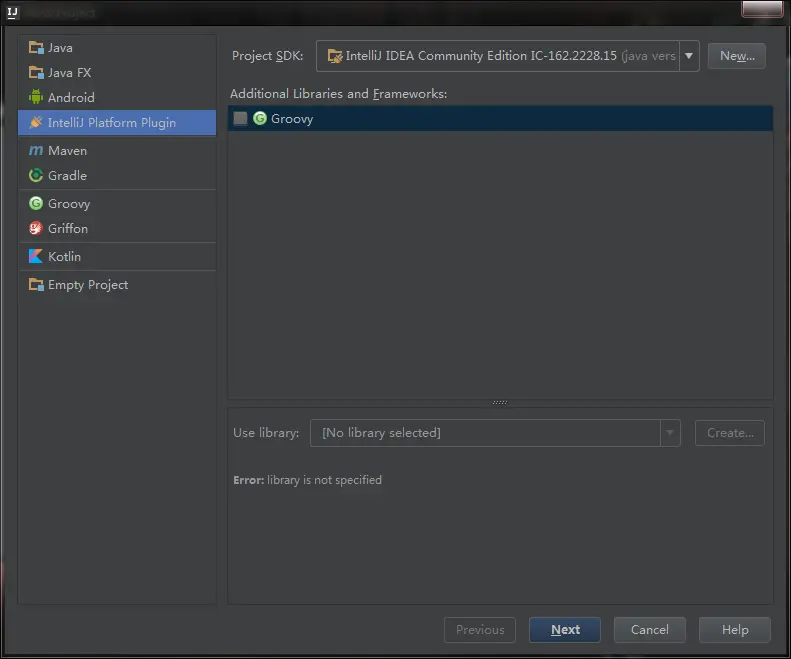Image resolution: width=791 pixels, height=659 pixels.
Task: Click the Cancel button
Action: tap(650, 630)
